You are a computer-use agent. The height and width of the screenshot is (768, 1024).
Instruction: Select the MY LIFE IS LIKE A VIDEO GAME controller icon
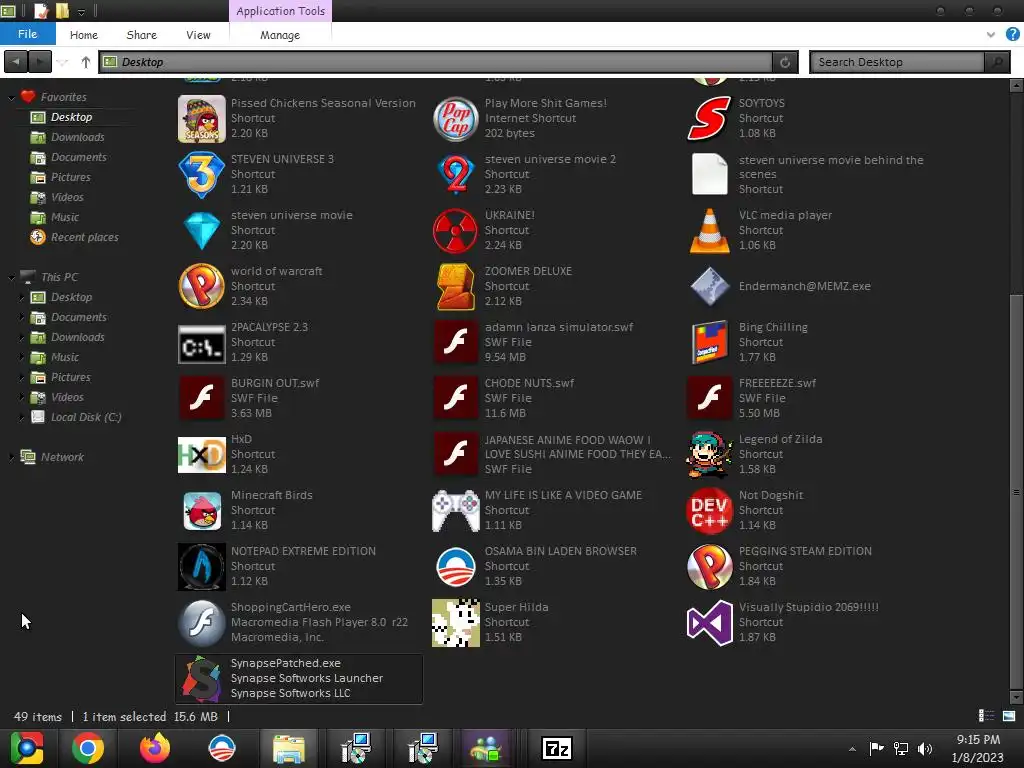tap(456, 511)
